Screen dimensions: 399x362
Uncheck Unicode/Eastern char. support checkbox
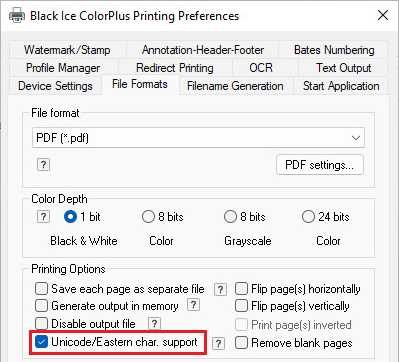coord(41,342)
